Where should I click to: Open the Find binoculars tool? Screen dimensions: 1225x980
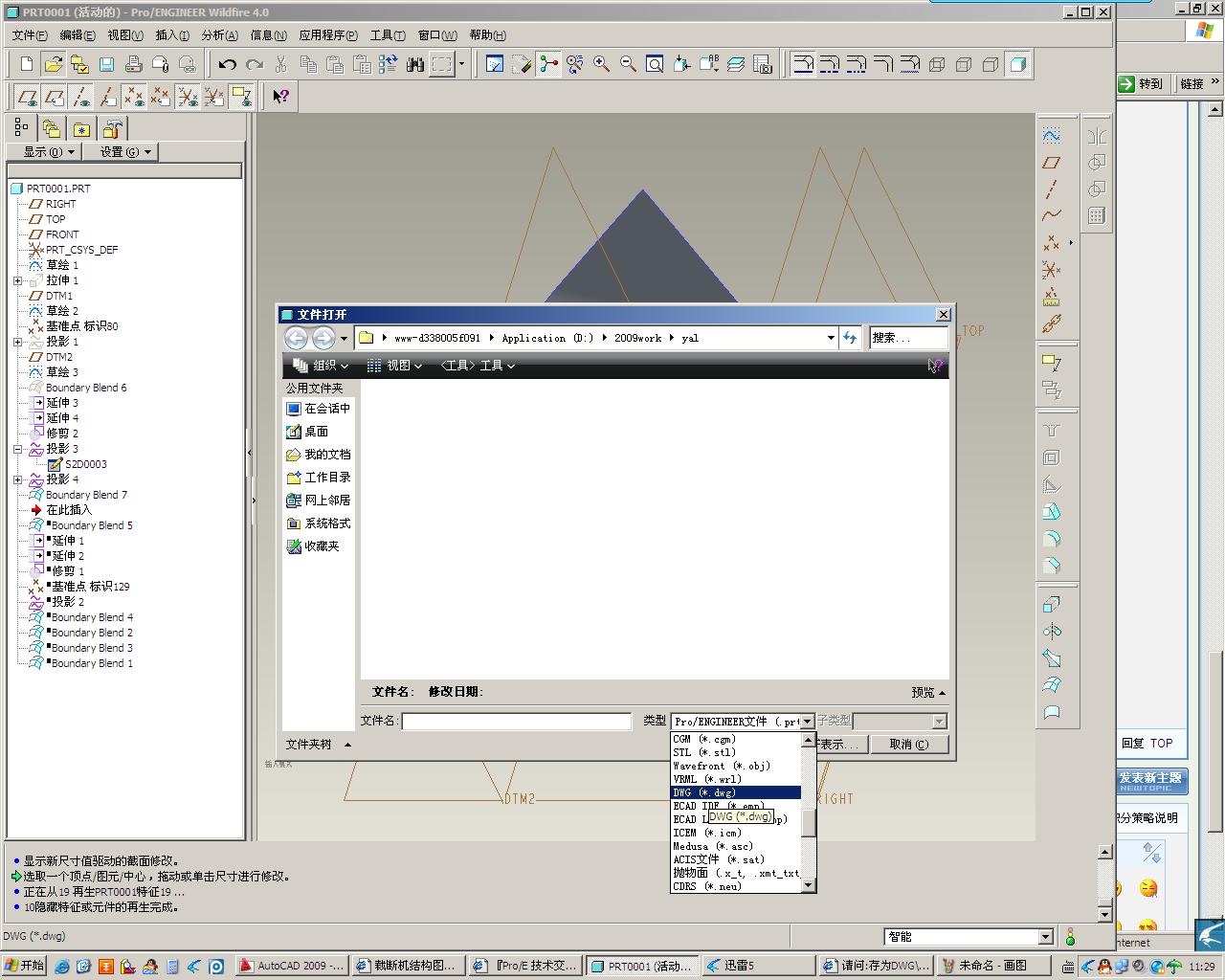pos(414,64)
